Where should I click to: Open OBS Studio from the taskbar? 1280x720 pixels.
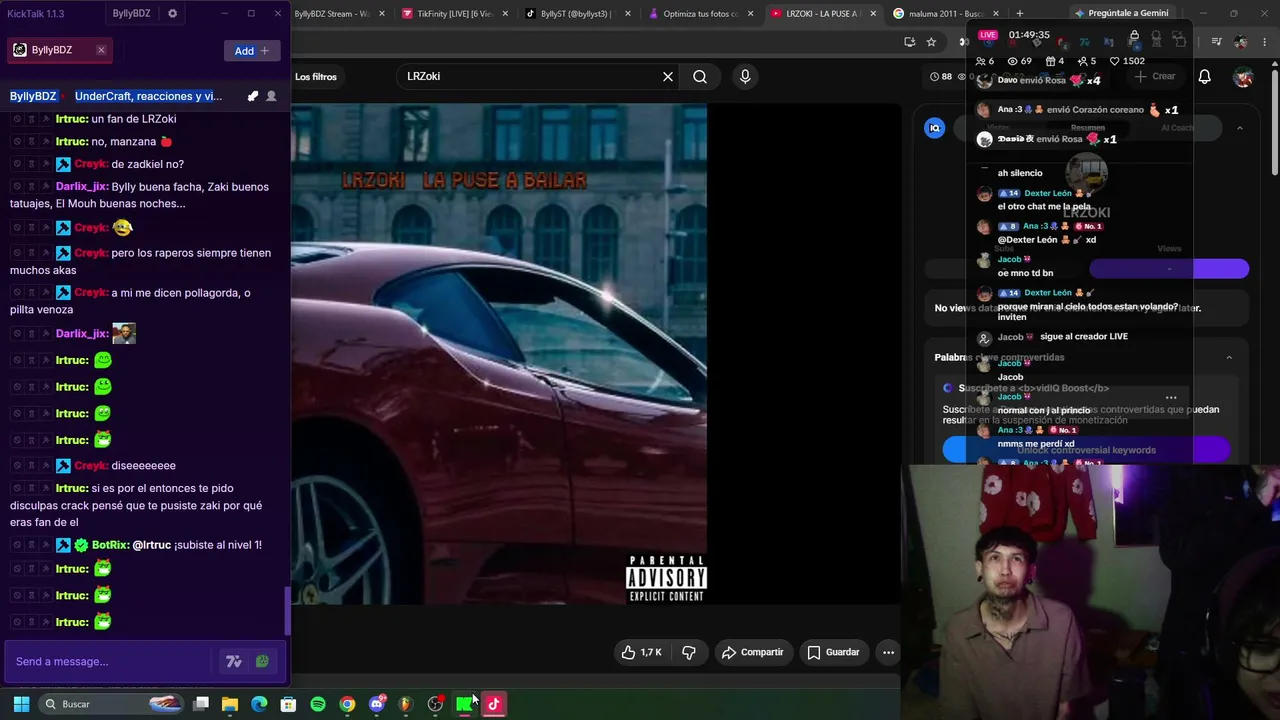tap(435, 704)
